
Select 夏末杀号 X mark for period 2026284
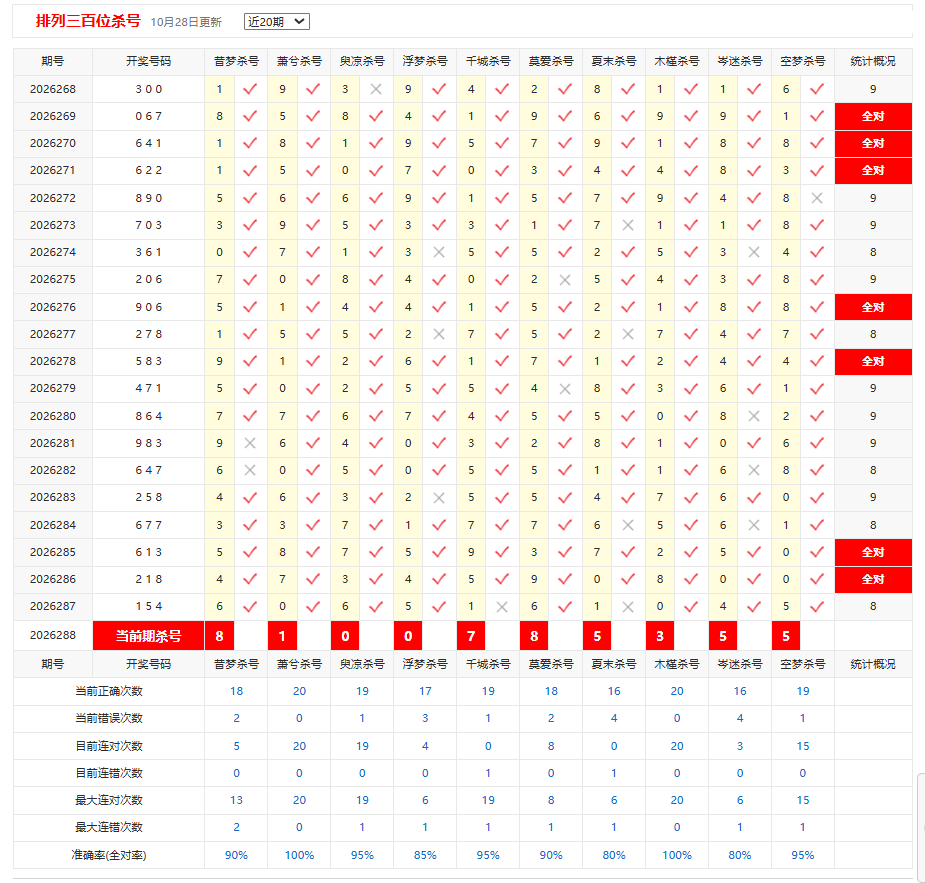tap(628, 526)
